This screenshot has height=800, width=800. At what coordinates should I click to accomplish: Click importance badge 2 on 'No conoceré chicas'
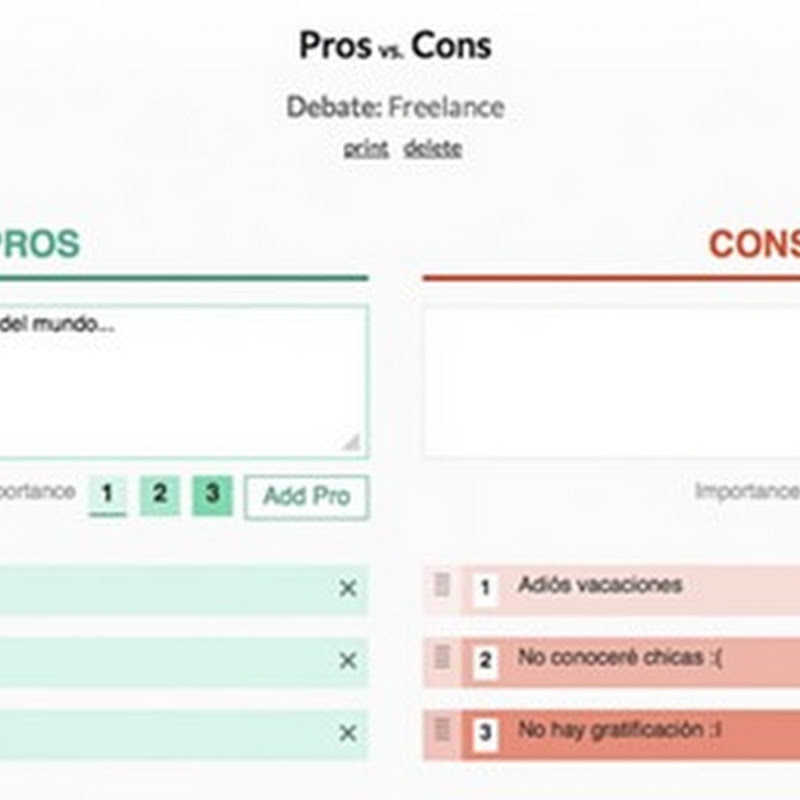(485, 661)
